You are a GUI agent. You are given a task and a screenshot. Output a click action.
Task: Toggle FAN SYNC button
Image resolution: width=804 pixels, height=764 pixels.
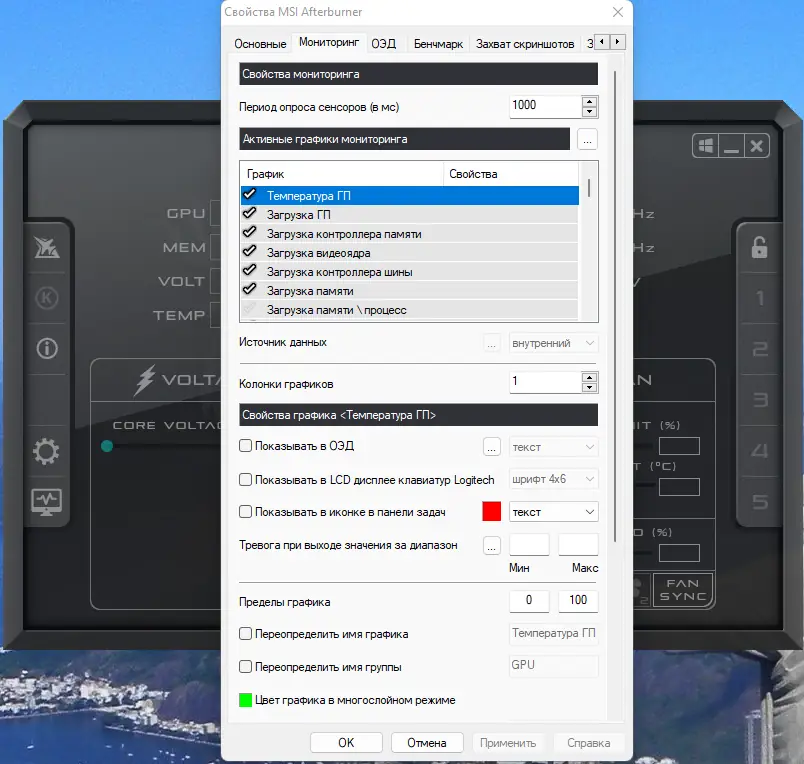coord(683,590)
